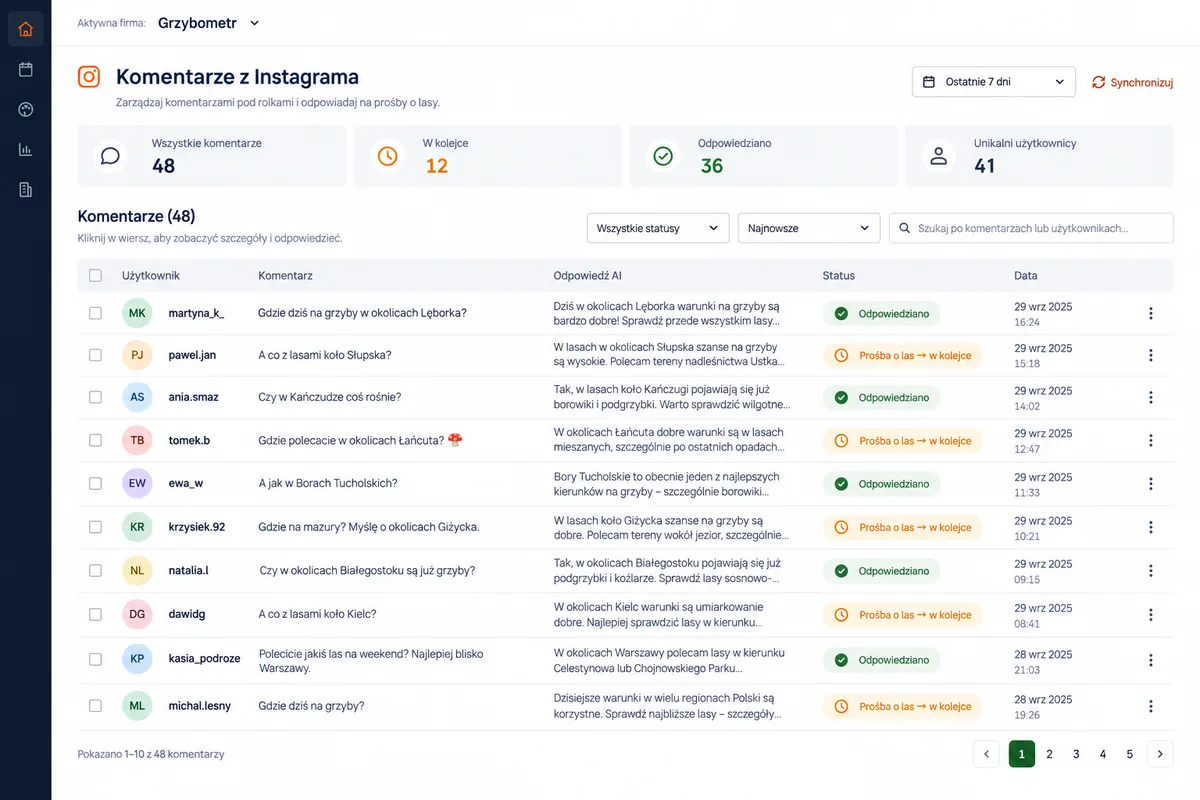Open the Ostatnie 7 dni date range dropdown
The image size is (1200, 800).
tap(993, 82)
